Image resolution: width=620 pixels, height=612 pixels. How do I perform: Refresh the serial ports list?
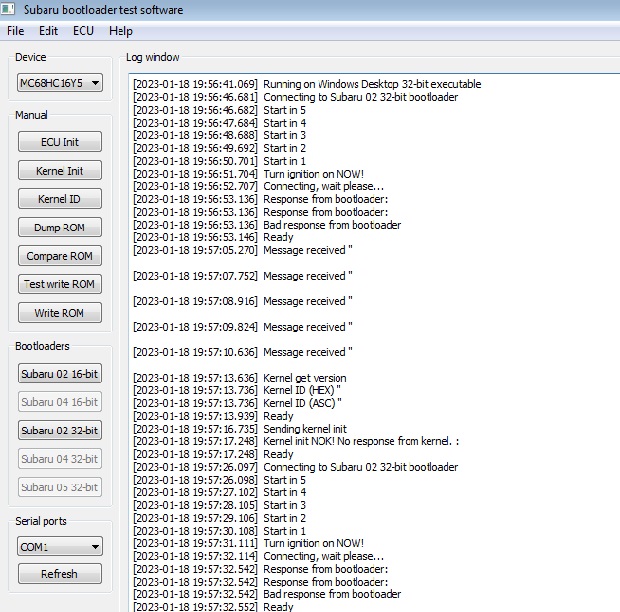point(60,574)
